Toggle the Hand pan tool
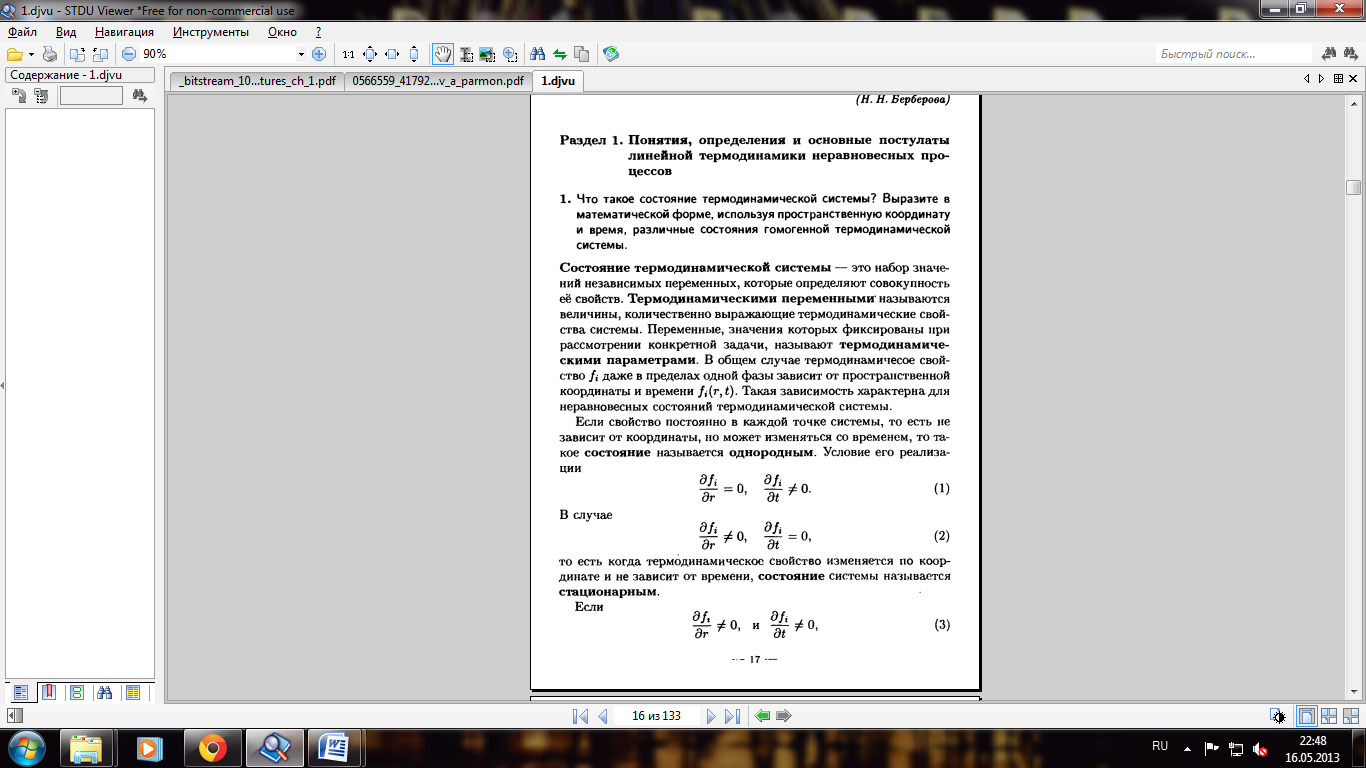 point(443,54)
